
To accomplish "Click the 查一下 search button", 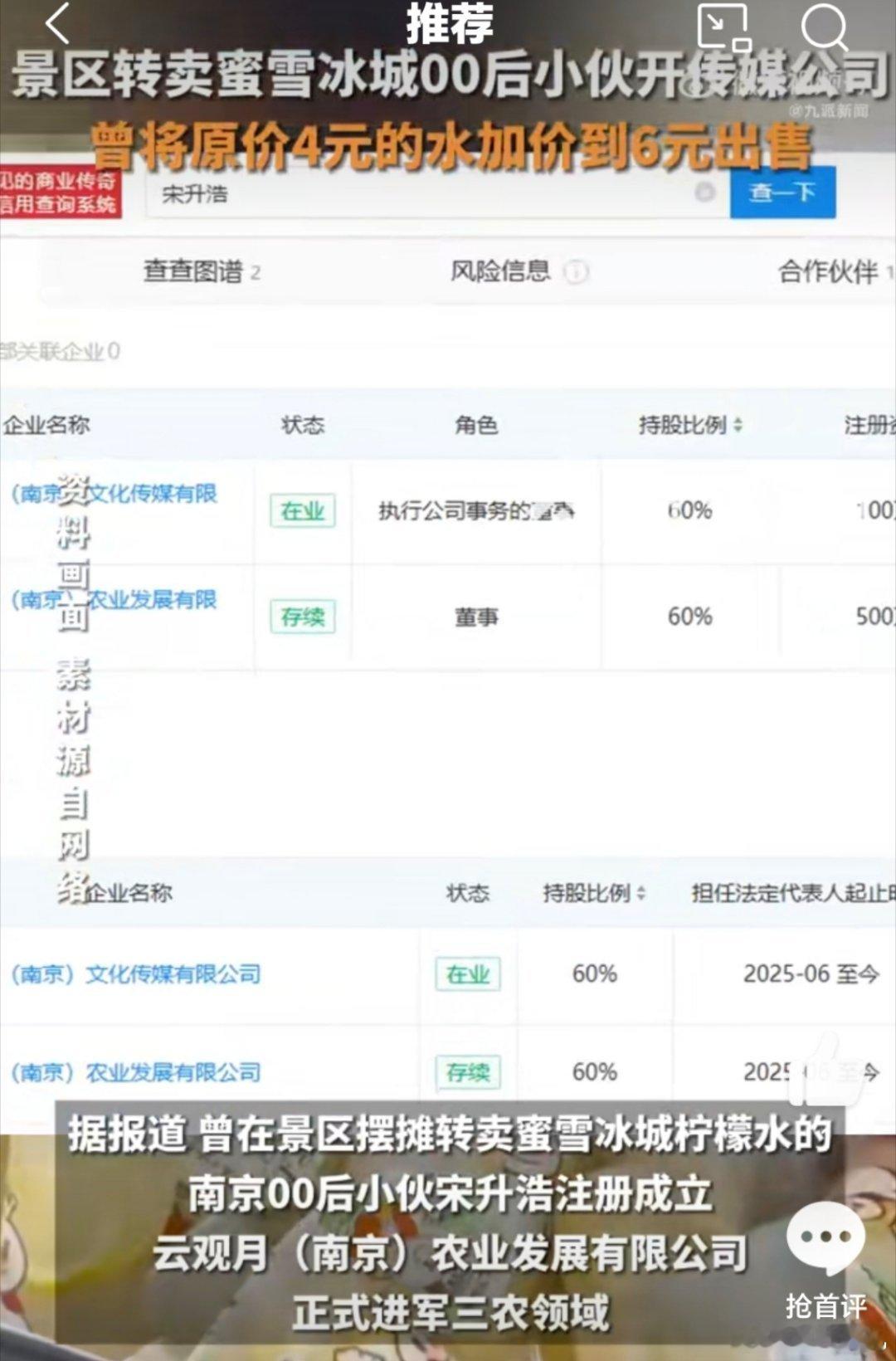I will coord(782,193).
